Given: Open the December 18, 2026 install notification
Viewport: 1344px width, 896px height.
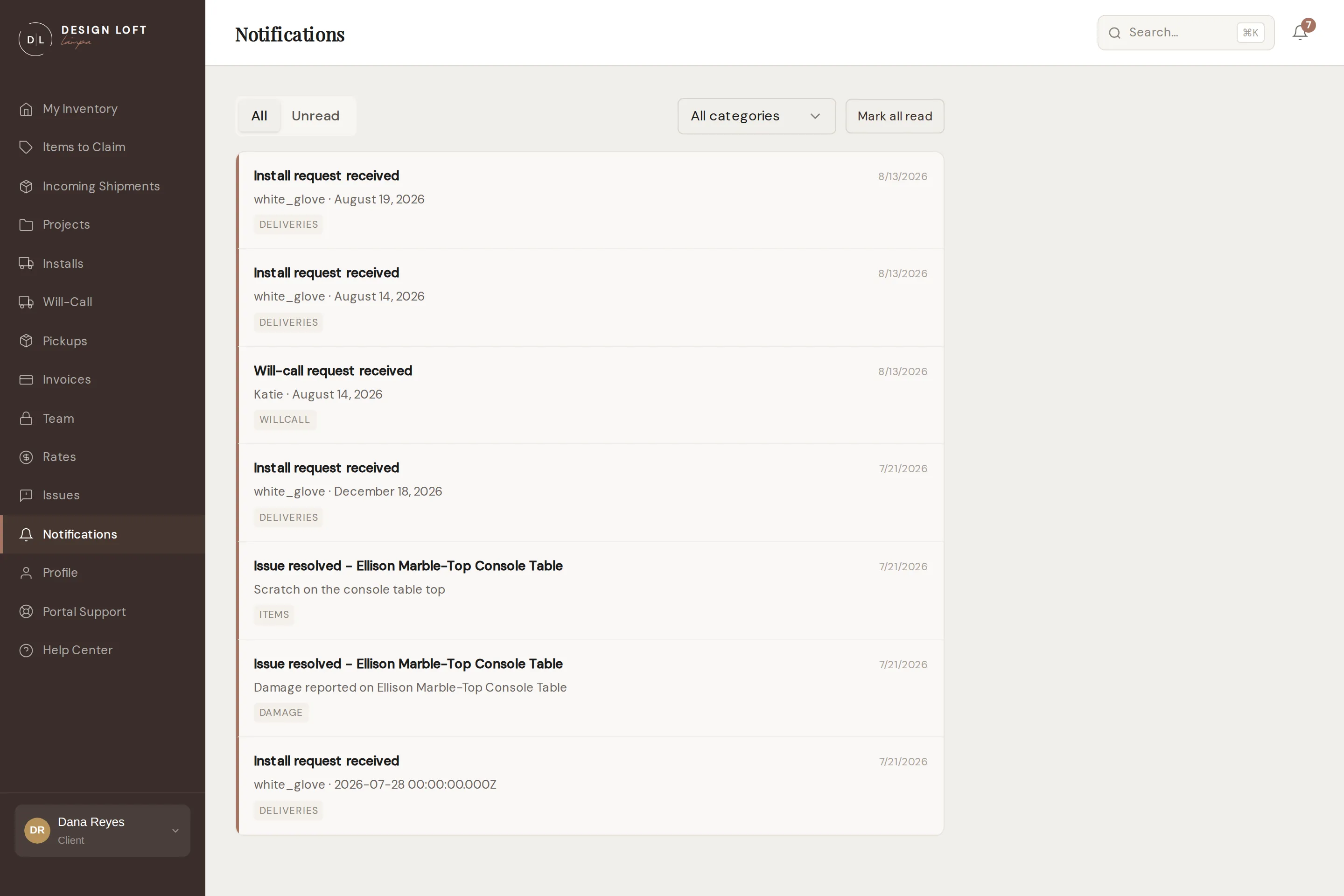Looking at the screenshot, I should 590,493.
